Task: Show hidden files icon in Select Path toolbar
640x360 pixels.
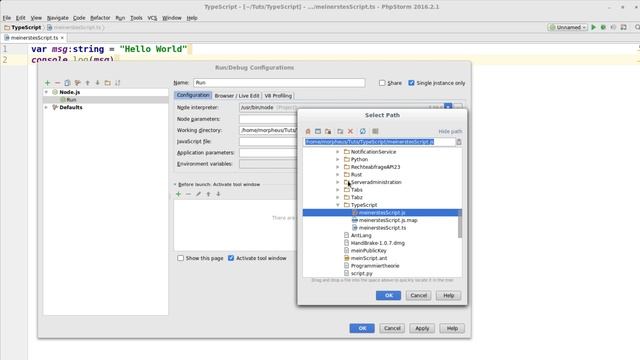Action: 375,131
